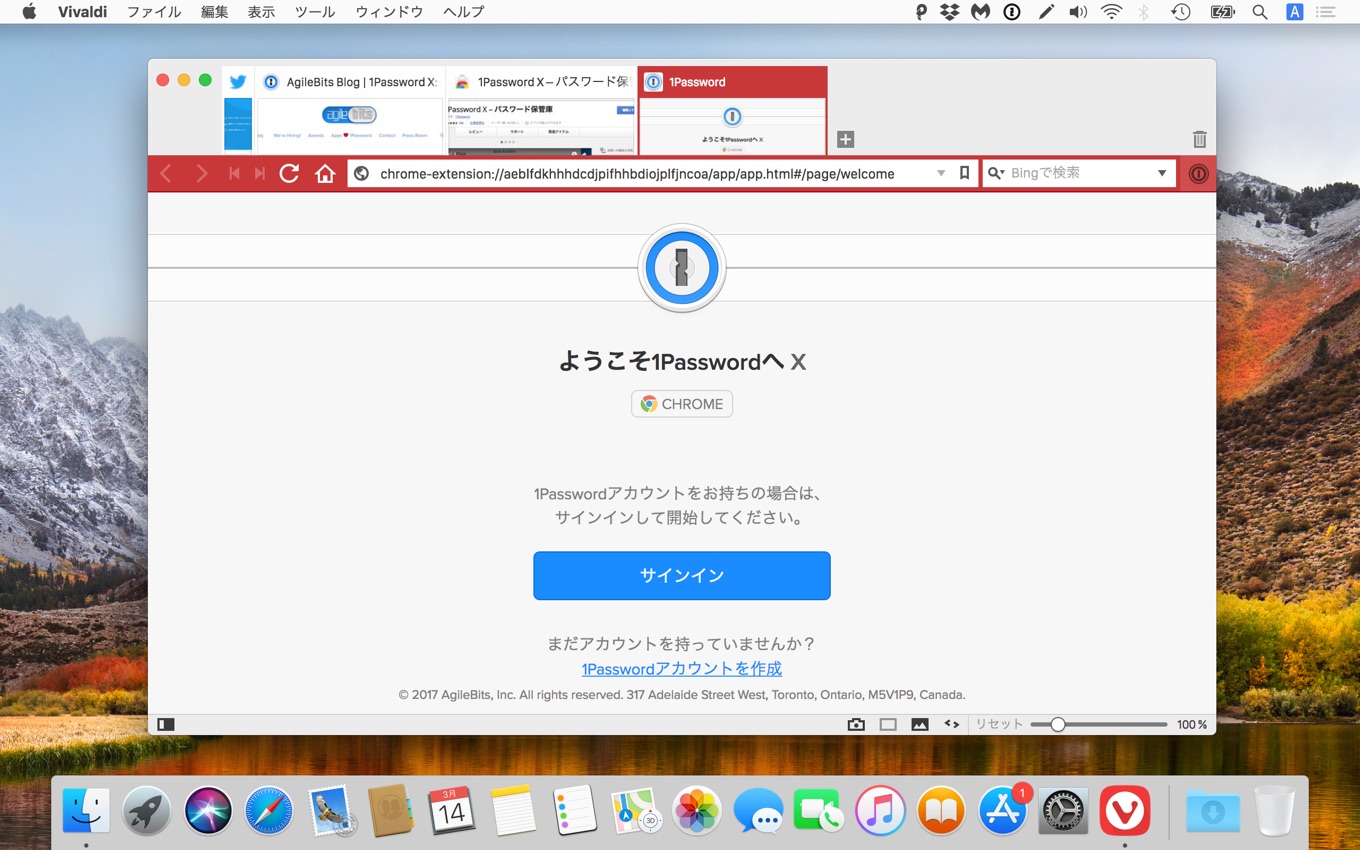Click the 1Password keyhole logo

(x=682, y=267)
